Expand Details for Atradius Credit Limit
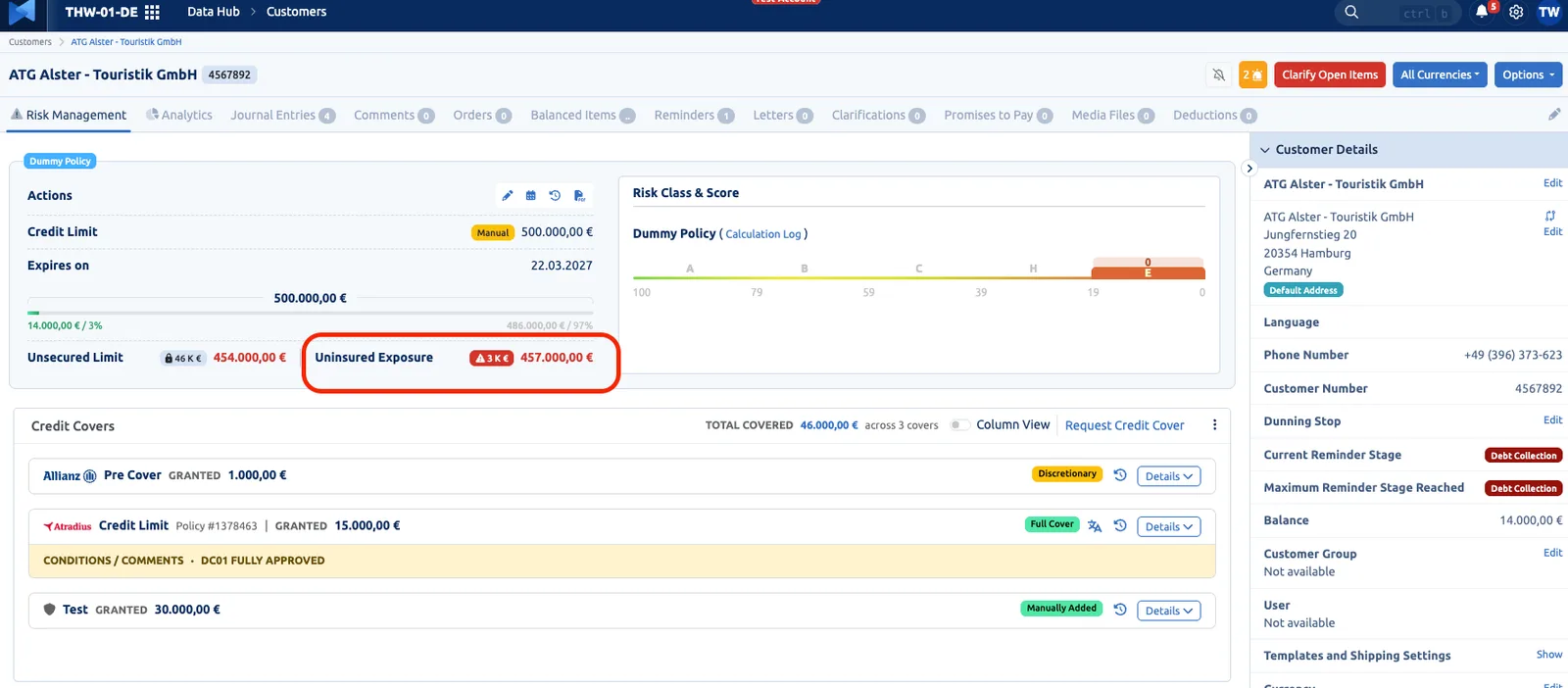The height and width of the screenshot is (688, 1568). (1169, 527)
